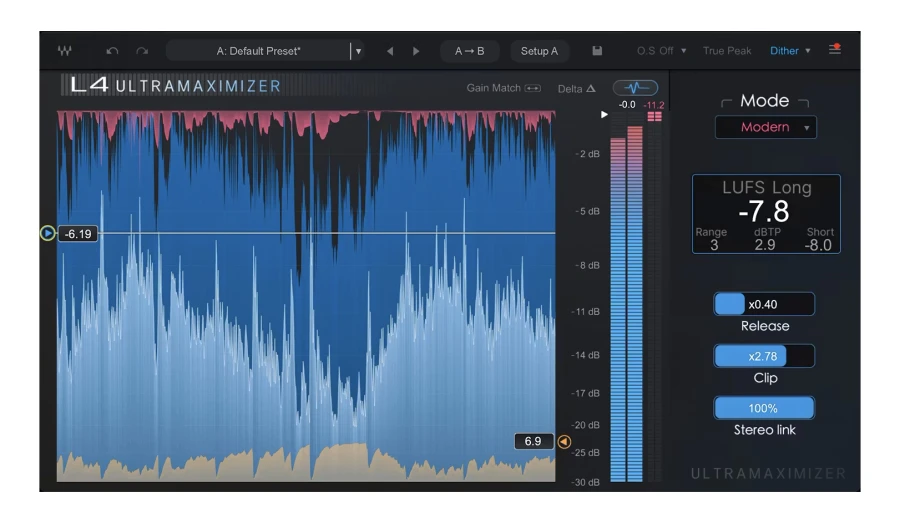900x523 pixels.
Task: Adjust the Stereo link 100% slider
Action: pyautogui.click(x=763, y=408)
